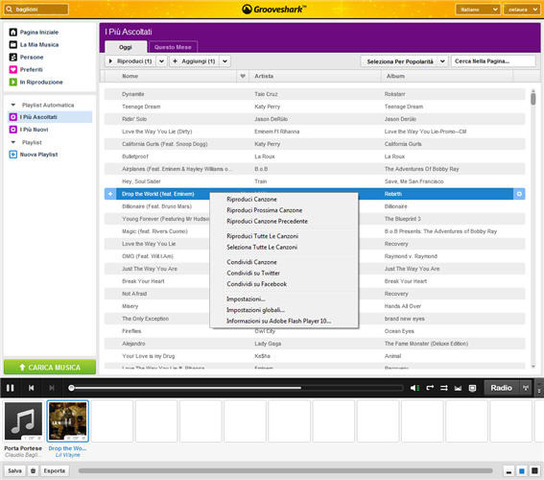Click the Aggiungi (1) button
The image size is (544, 480).
194,61
